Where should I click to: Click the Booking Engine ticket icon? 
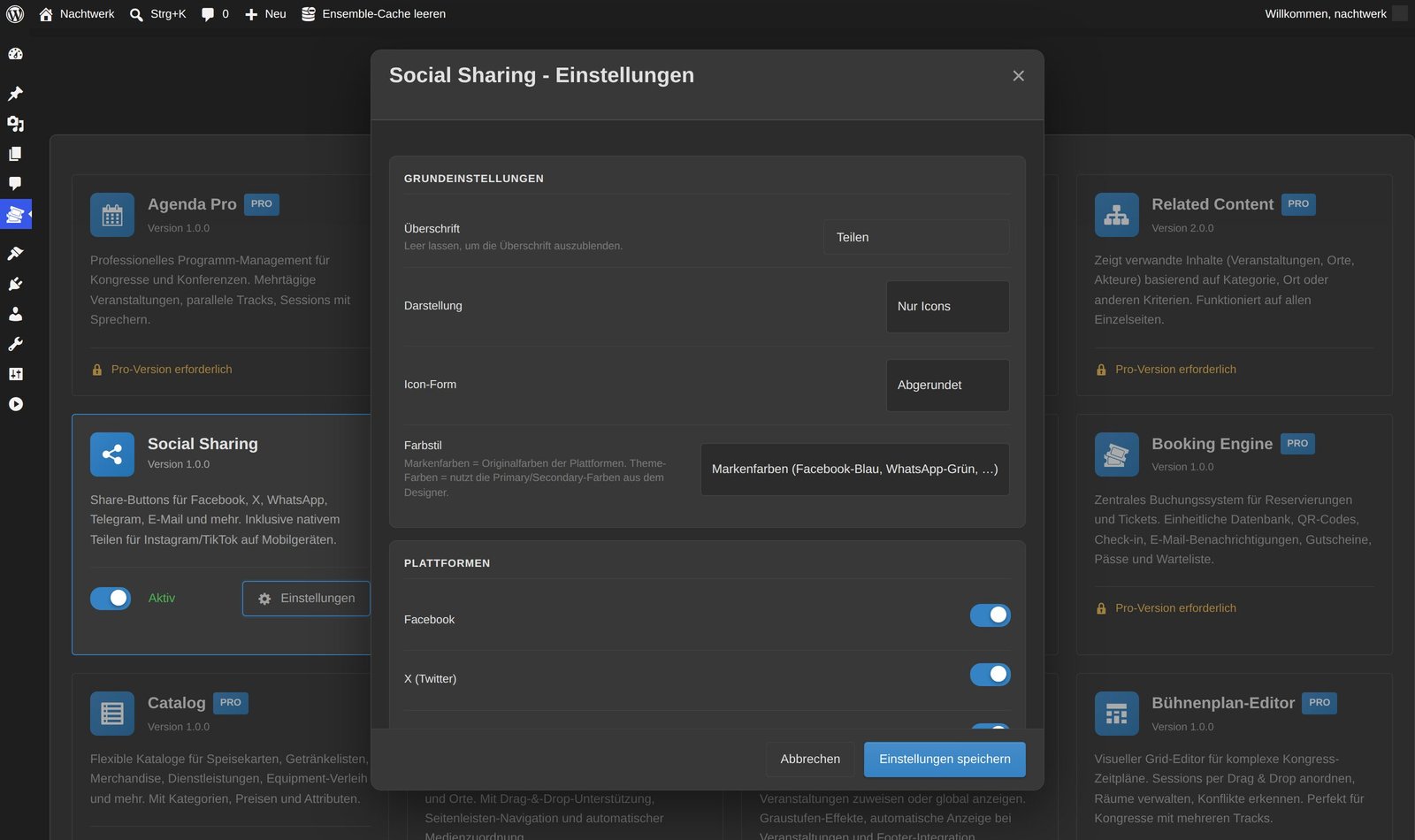tap(1116, 454)
